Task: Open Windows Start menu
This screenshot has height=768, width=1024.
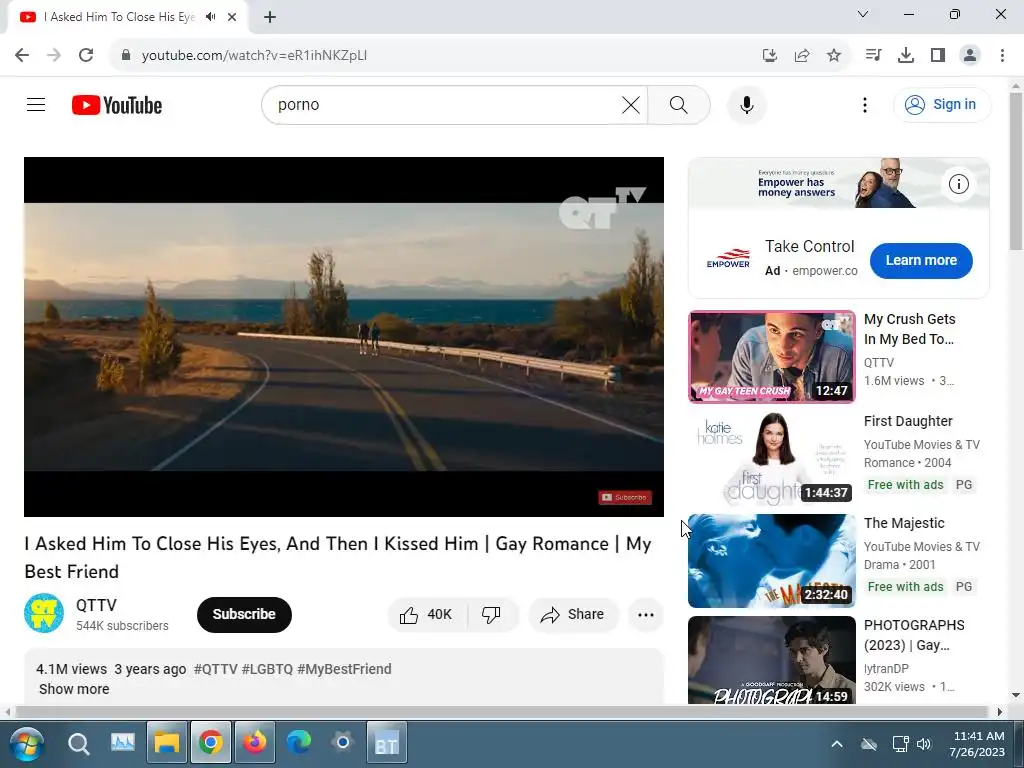Action: tap(26, 743)
